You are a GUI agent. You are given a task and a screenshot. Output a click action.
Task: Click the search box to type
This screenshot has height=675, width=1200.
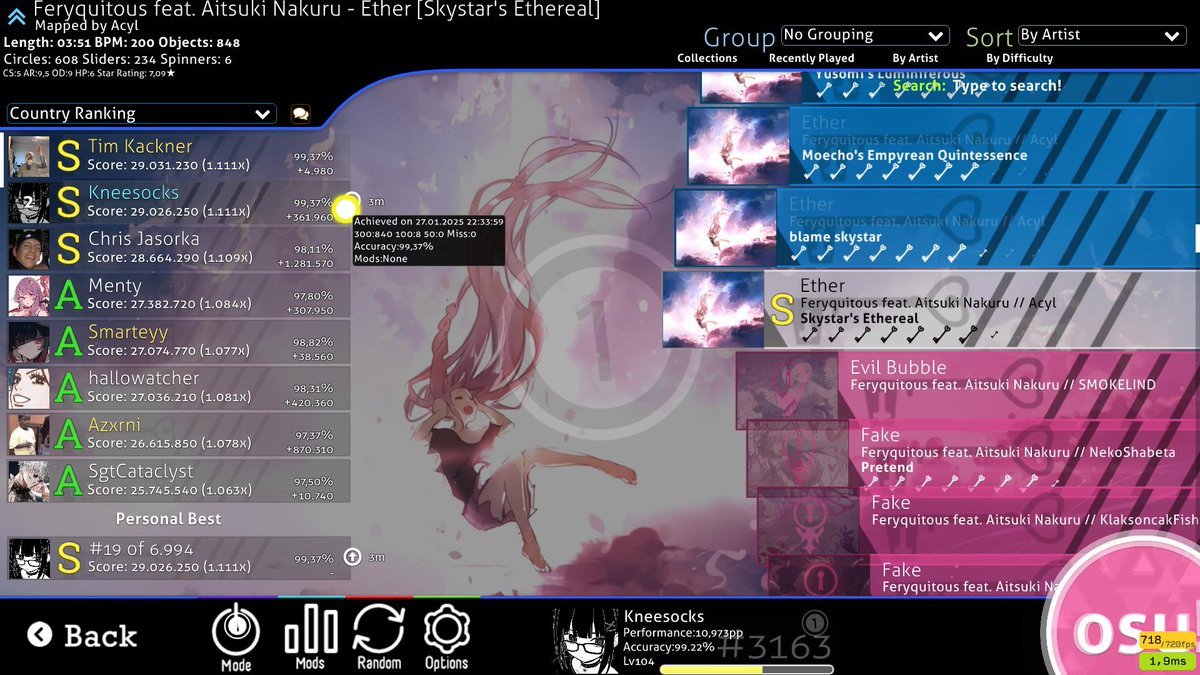coord(978,86)
